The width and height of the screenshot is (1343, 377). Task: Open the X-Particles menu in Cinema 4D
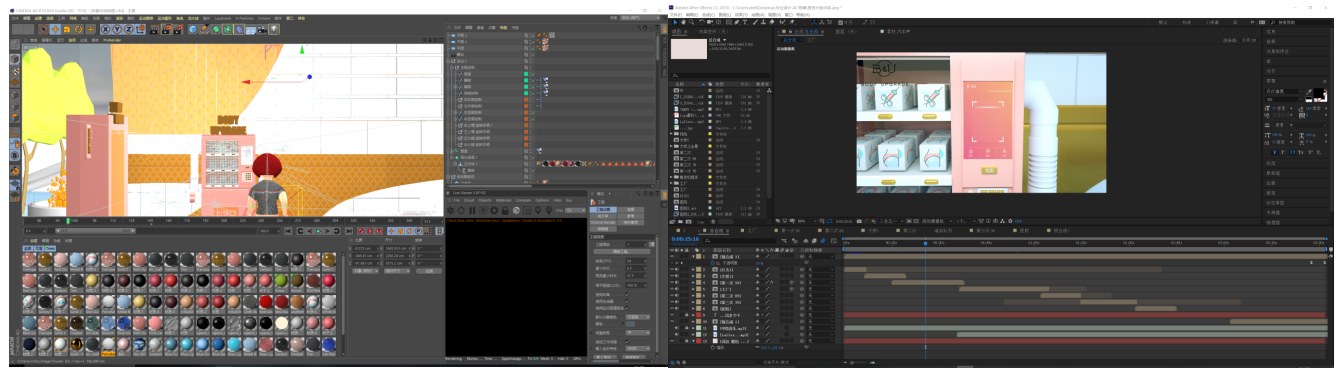coord(244,18)
